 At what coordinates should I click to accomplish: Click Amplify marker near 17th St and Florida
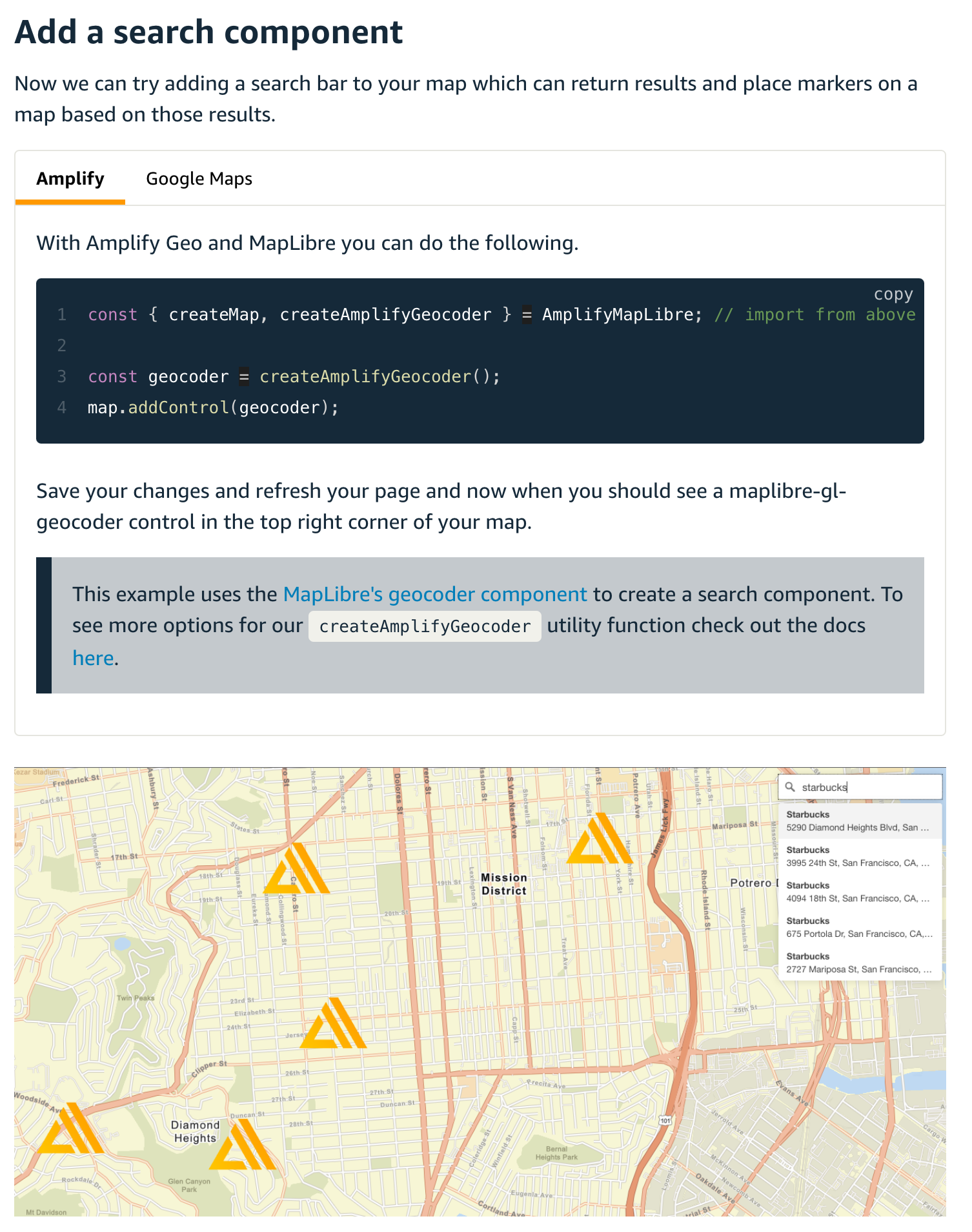click(600, 838)
